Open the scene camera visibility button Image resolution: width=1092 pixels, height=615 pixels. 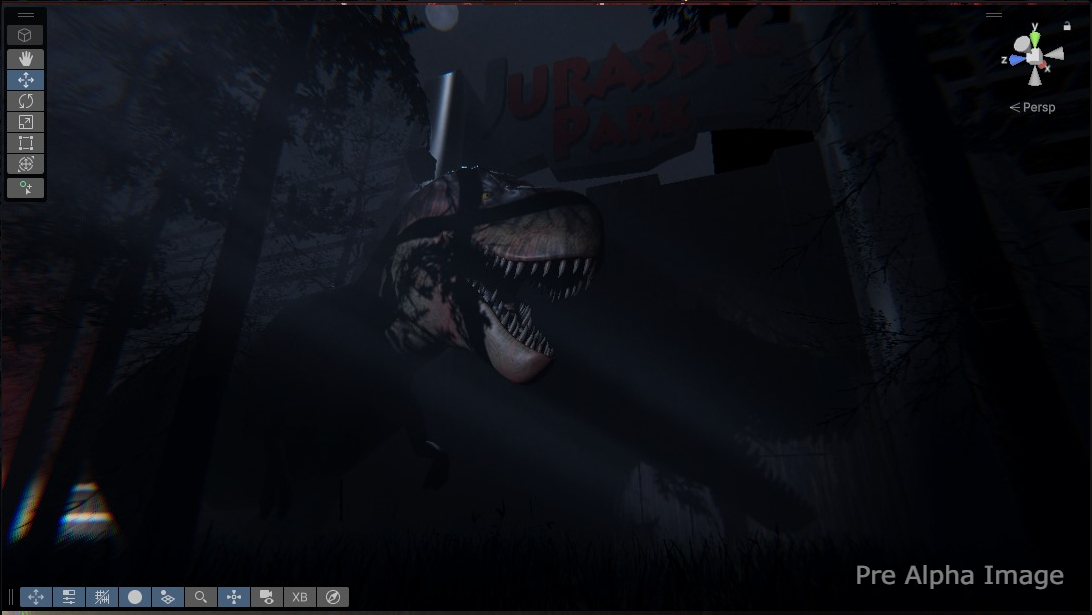(x=267, y=597)
